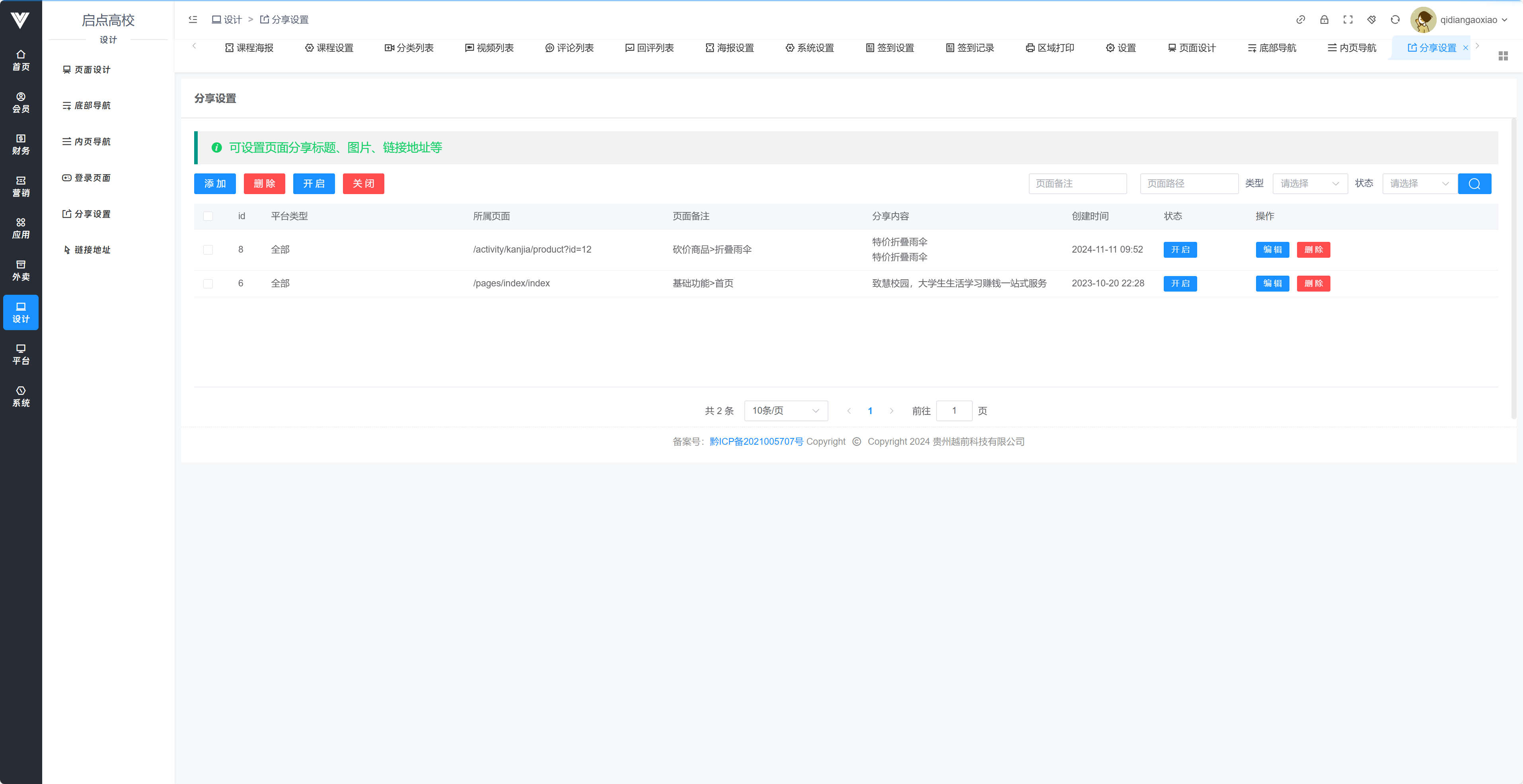Go to 财务 in left sidebar
This screenshot has height=784, width=1523.
(x=21, y=144)
